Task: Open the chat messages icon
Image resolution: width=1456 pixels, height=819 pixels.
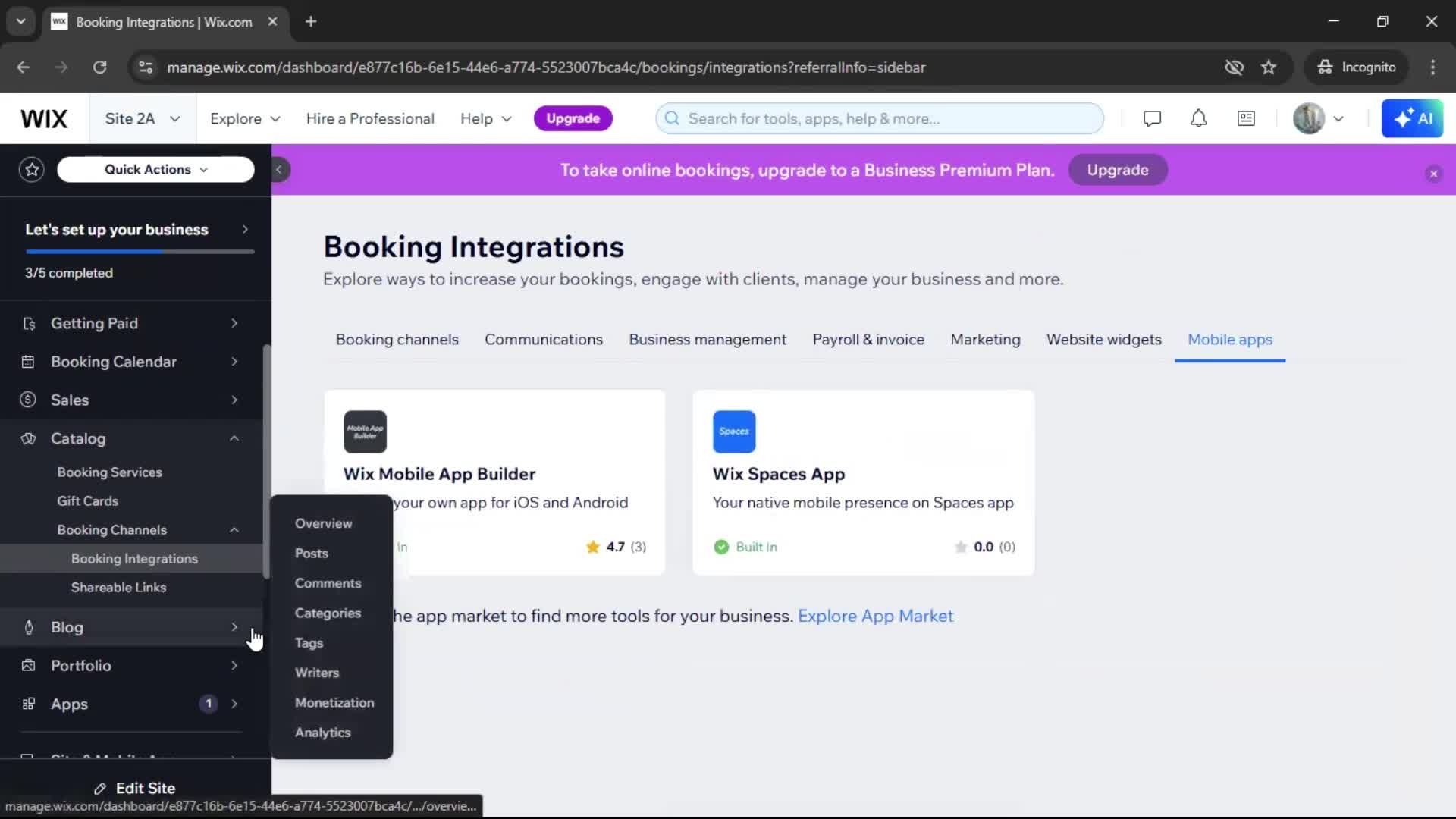Action: (1152, 118)
